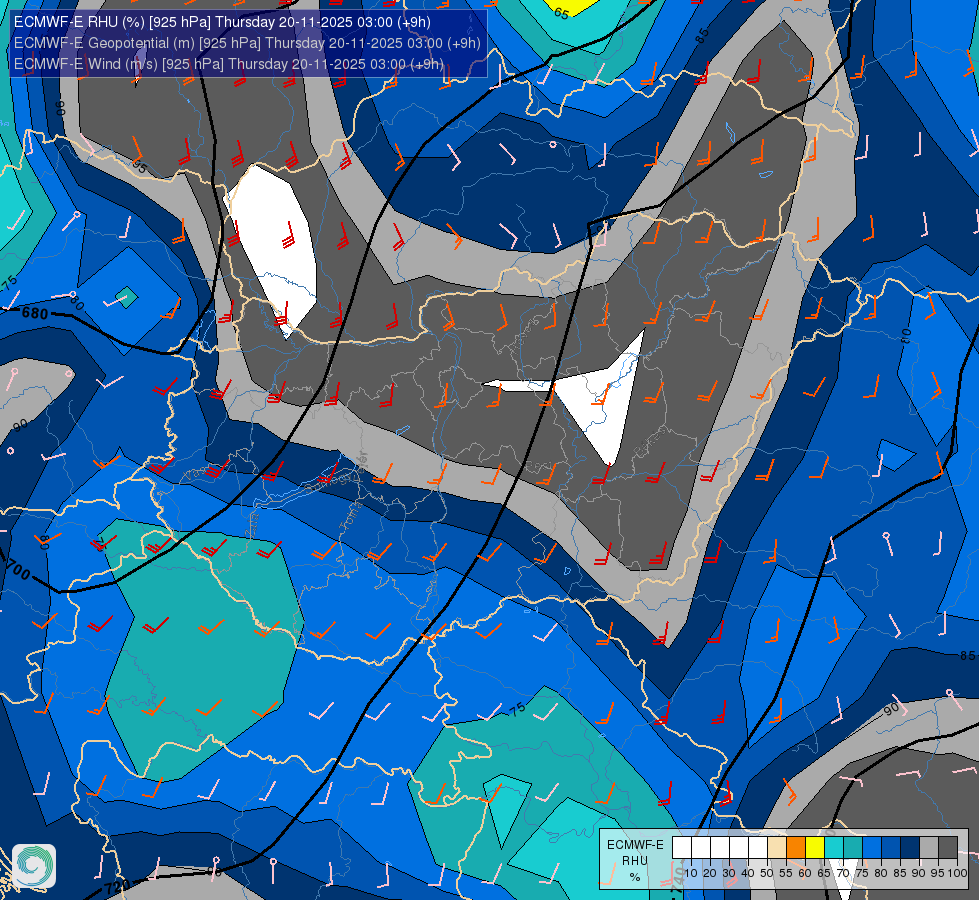Click the 'RHU' label in the legend box
This screenshot has height=900, width=979.
click(635, 861)
